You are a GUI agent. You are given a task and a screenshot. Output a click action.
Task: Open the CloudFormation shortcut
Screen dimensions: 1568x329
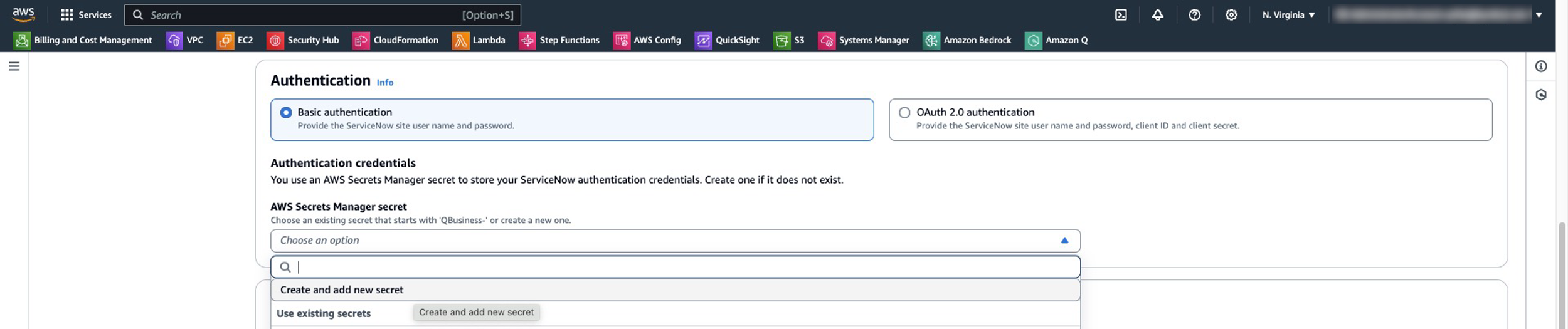[x=396, y=40]
